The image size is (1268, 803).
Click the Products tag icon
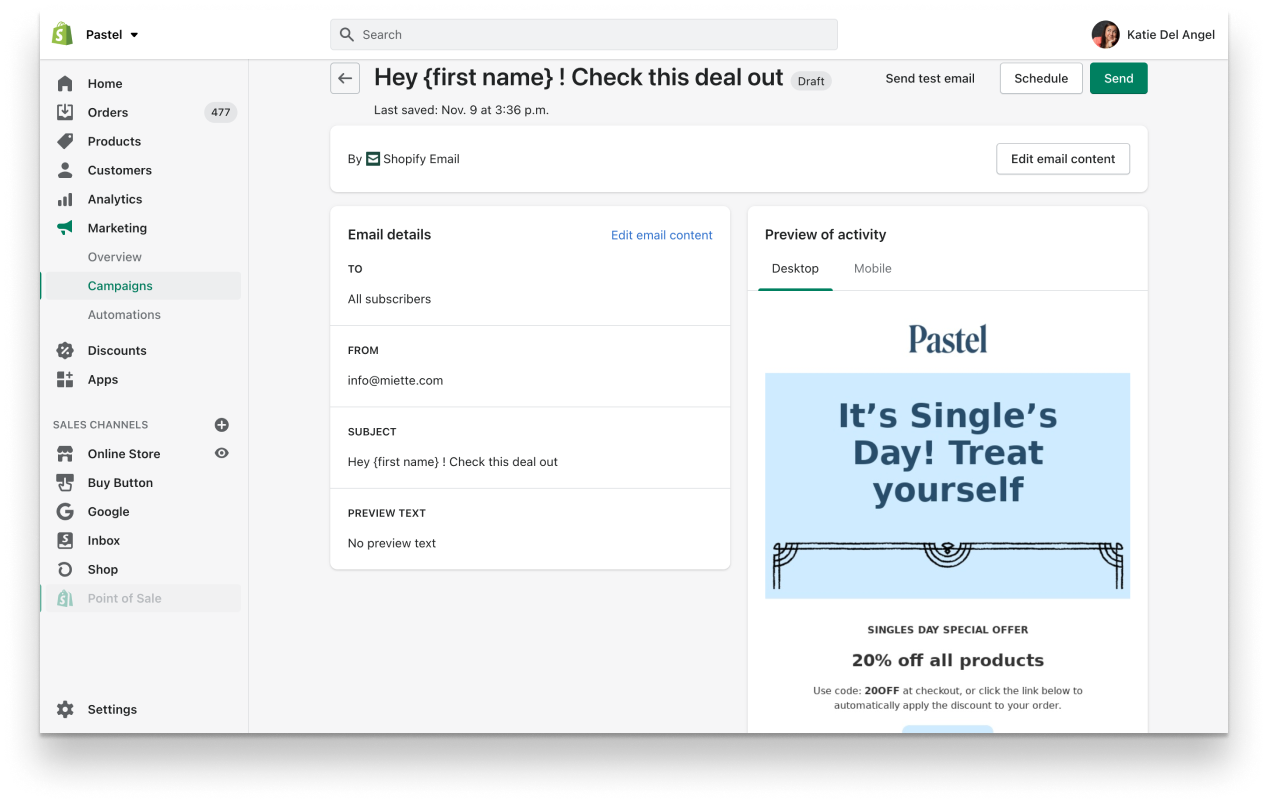click(65, 142)
